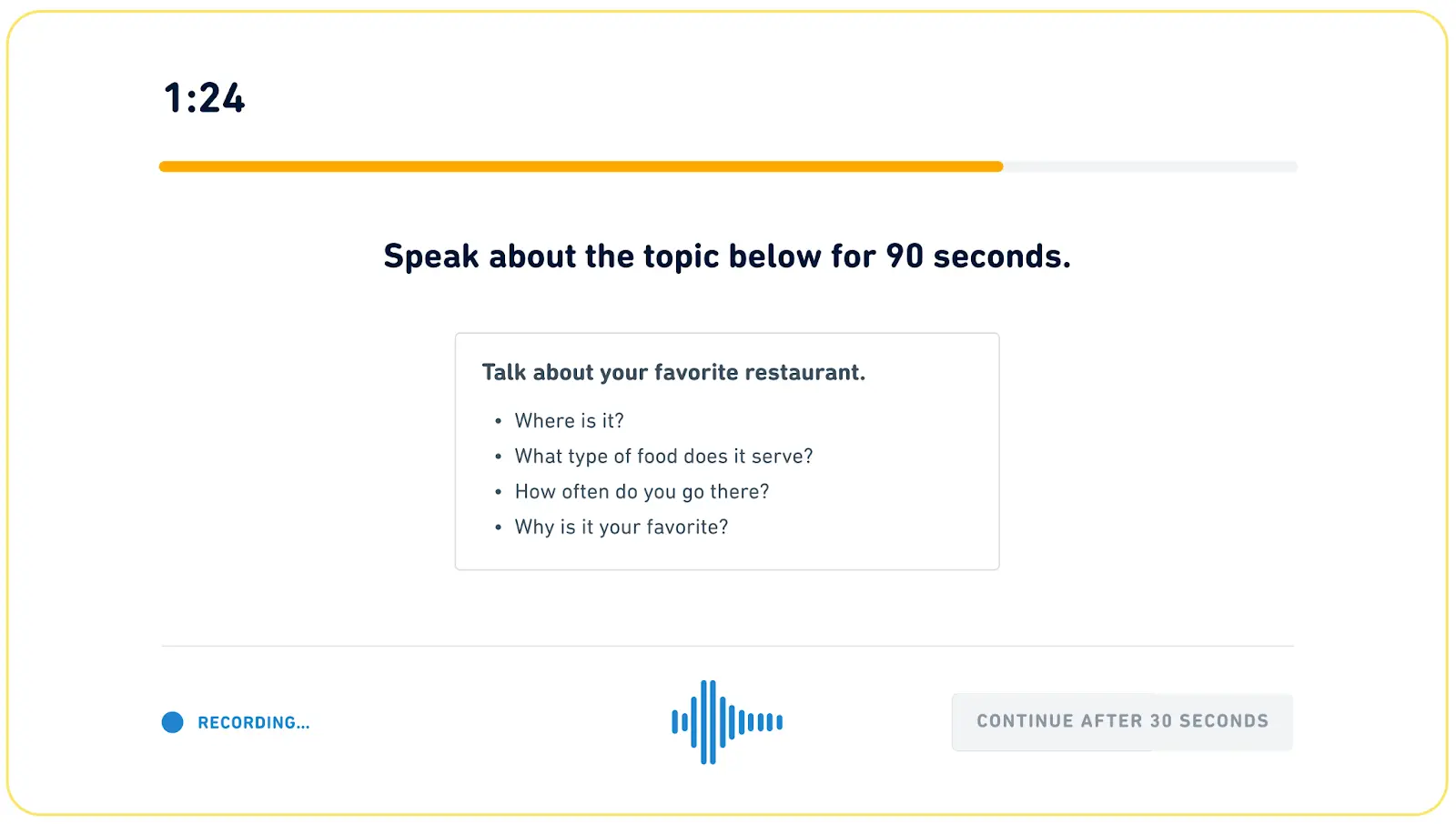Click the leftmost bar of the waveform
1456x824 pixels.
pyautogui.click(x=675, y=722)
